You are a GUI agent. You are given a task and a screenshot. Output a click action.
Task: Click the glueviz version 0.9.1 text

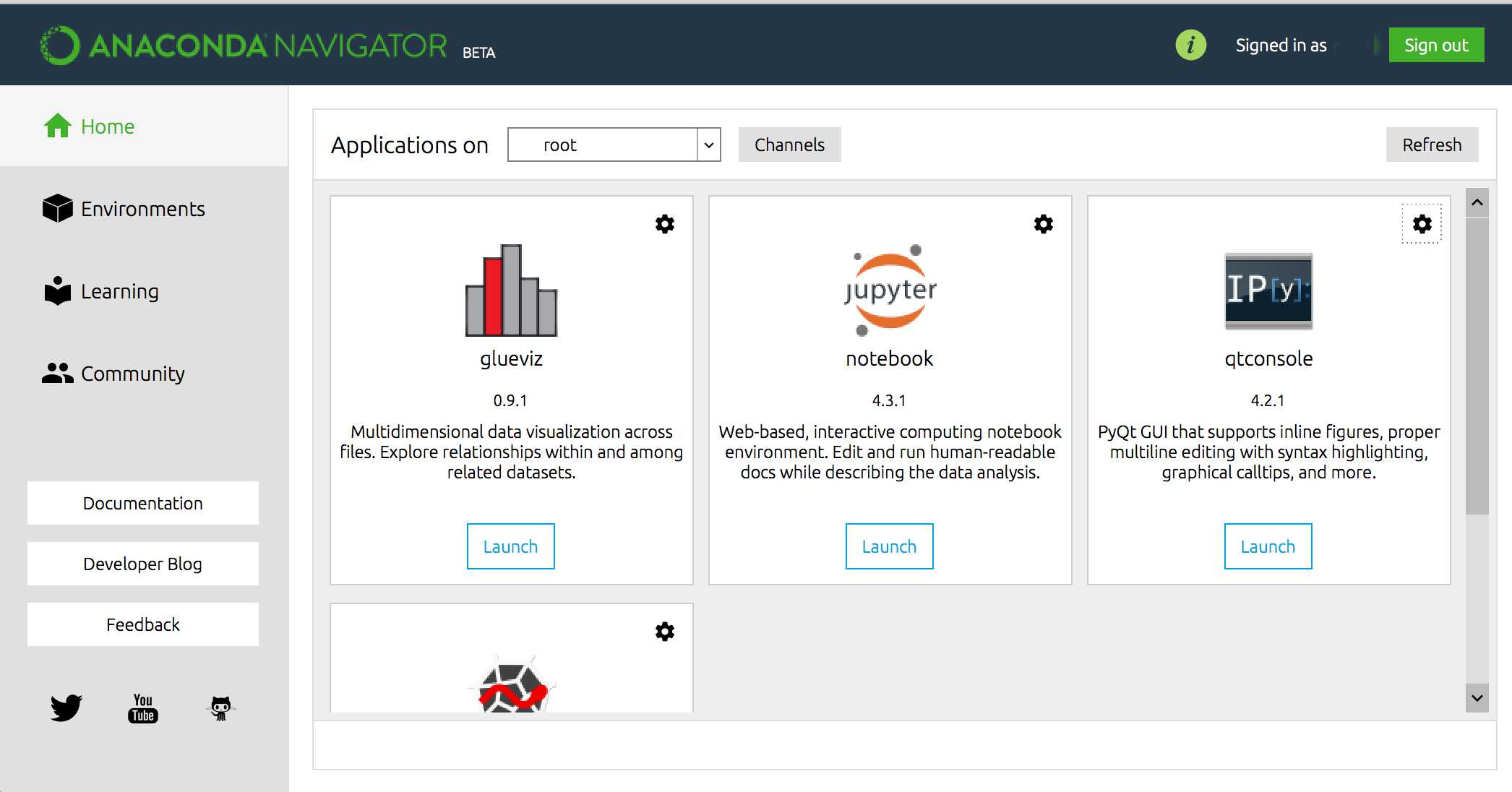[510, 400]
